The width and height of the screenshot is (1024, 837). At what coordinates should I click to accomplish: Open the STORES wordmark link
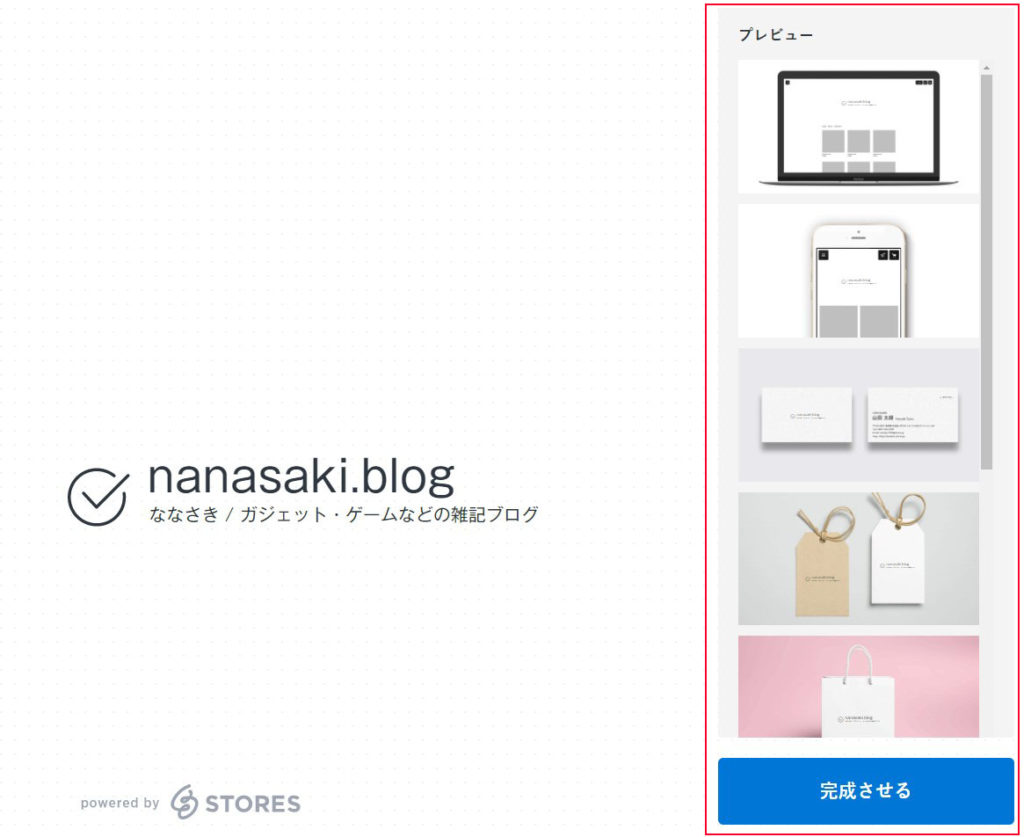coord(253,804)
